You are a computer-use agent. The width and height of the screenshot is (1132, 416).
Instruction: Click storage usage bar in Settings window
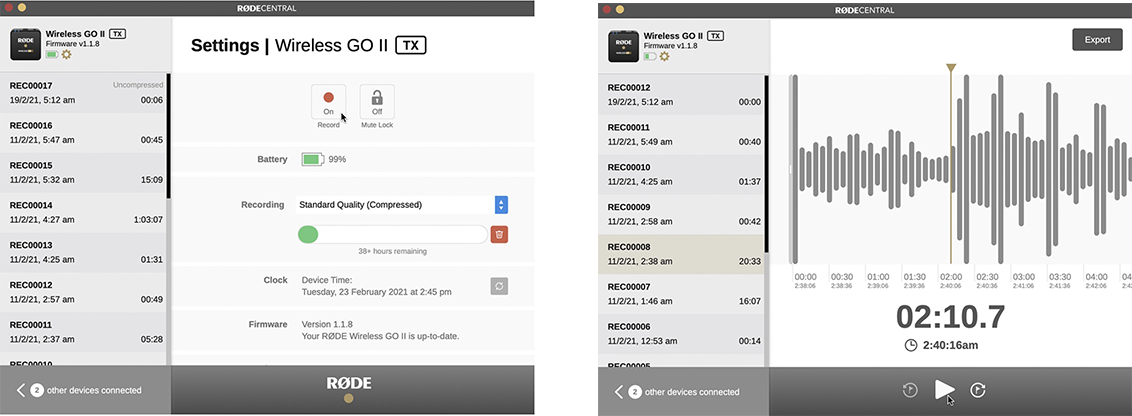click(393, 234)
